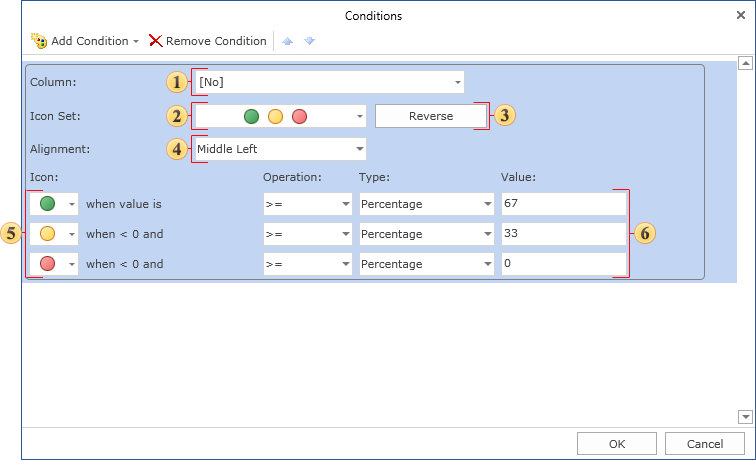Click the Value field containing 67
The width and height of the screenshot is (756, 460).
[564, 204]
